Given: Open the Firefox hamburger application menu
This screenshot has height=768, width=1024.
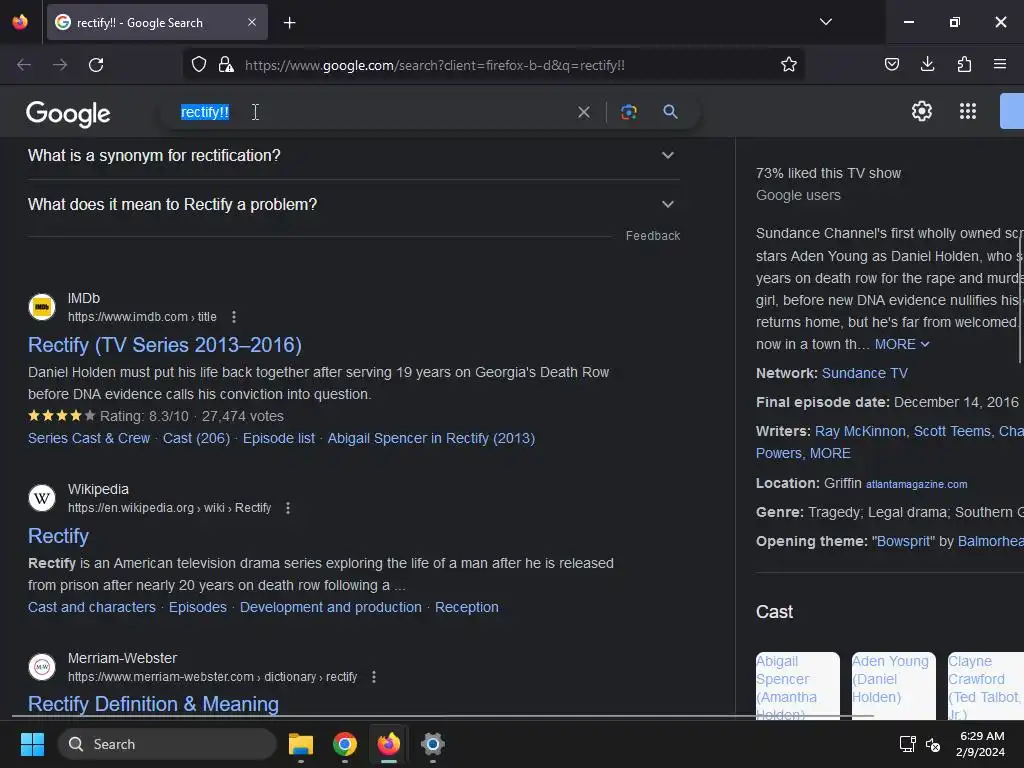Looking at the screenshot, I should [x=1000, y=64].
